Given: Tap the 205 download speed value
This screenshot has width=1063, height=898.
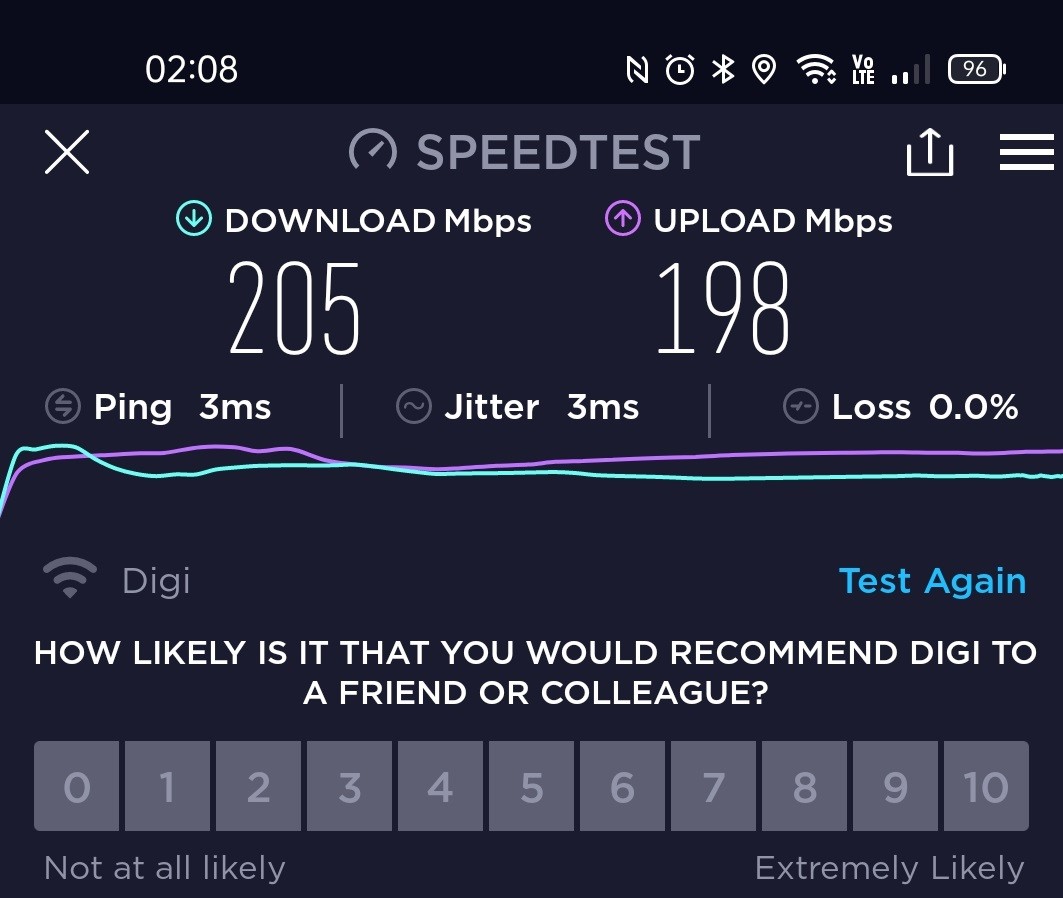Looking at the screenshot, I should (x=294, y=309).
